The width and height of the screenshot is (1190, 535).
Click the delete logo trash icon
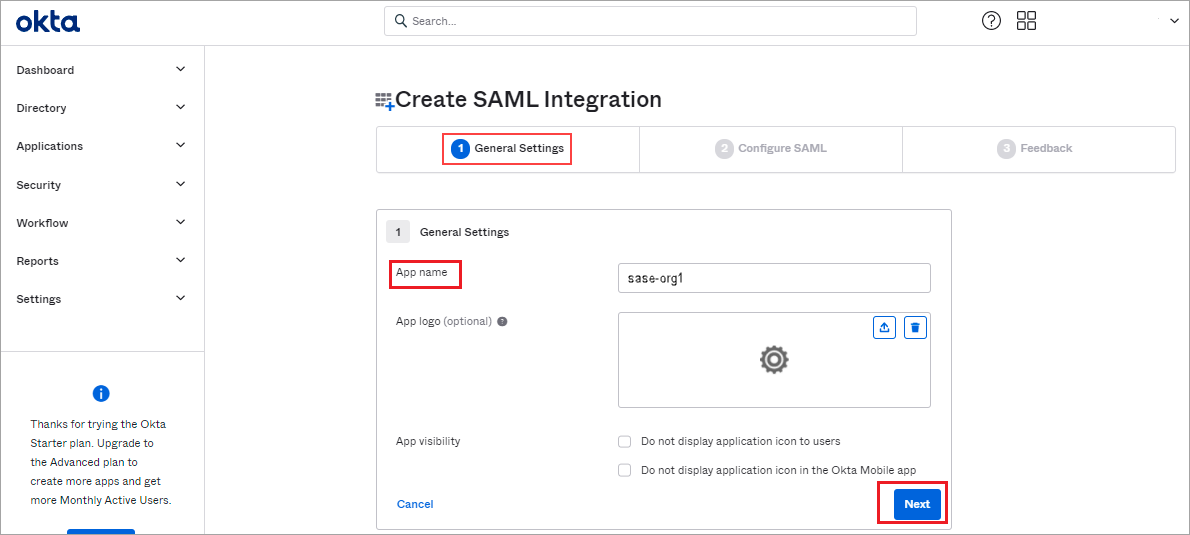pyautogui.click(x=914, y=328)
